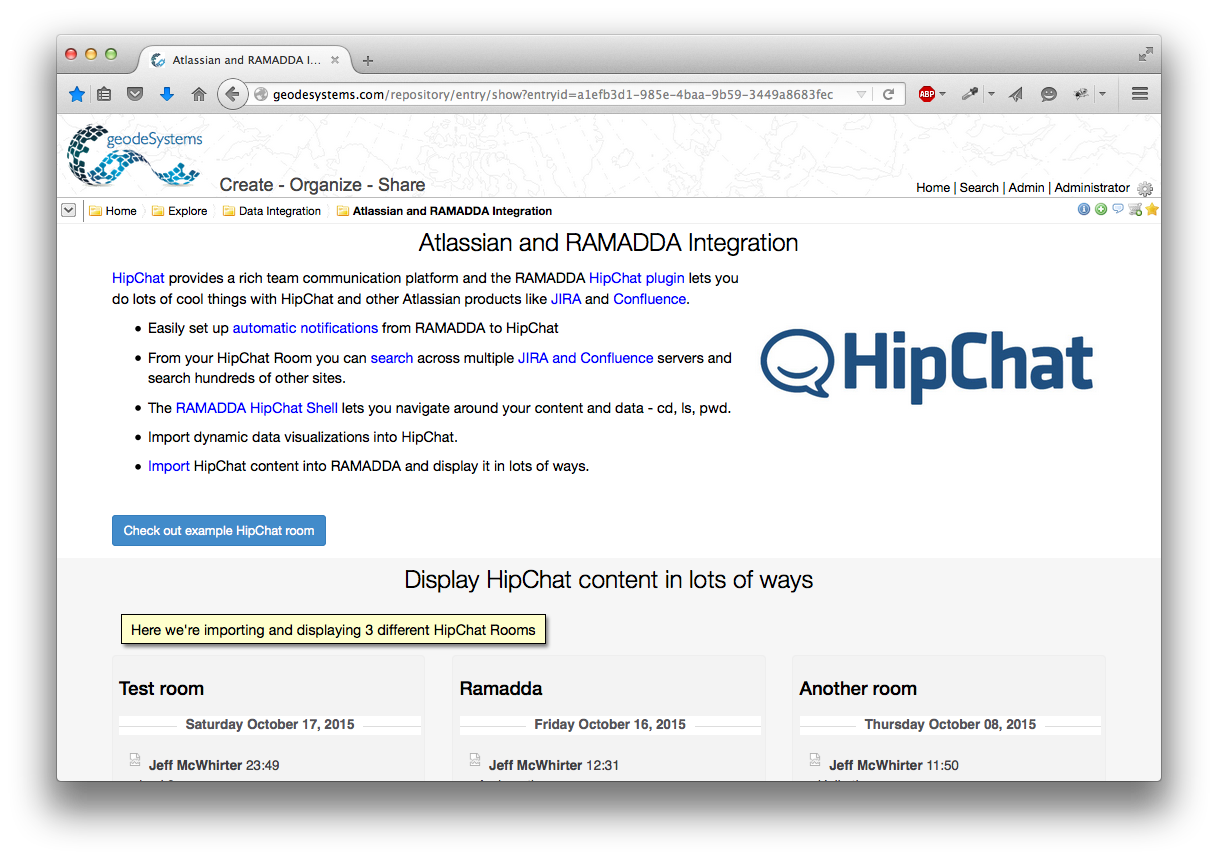Bookmark this page with the star icon

tap(77, 94)
